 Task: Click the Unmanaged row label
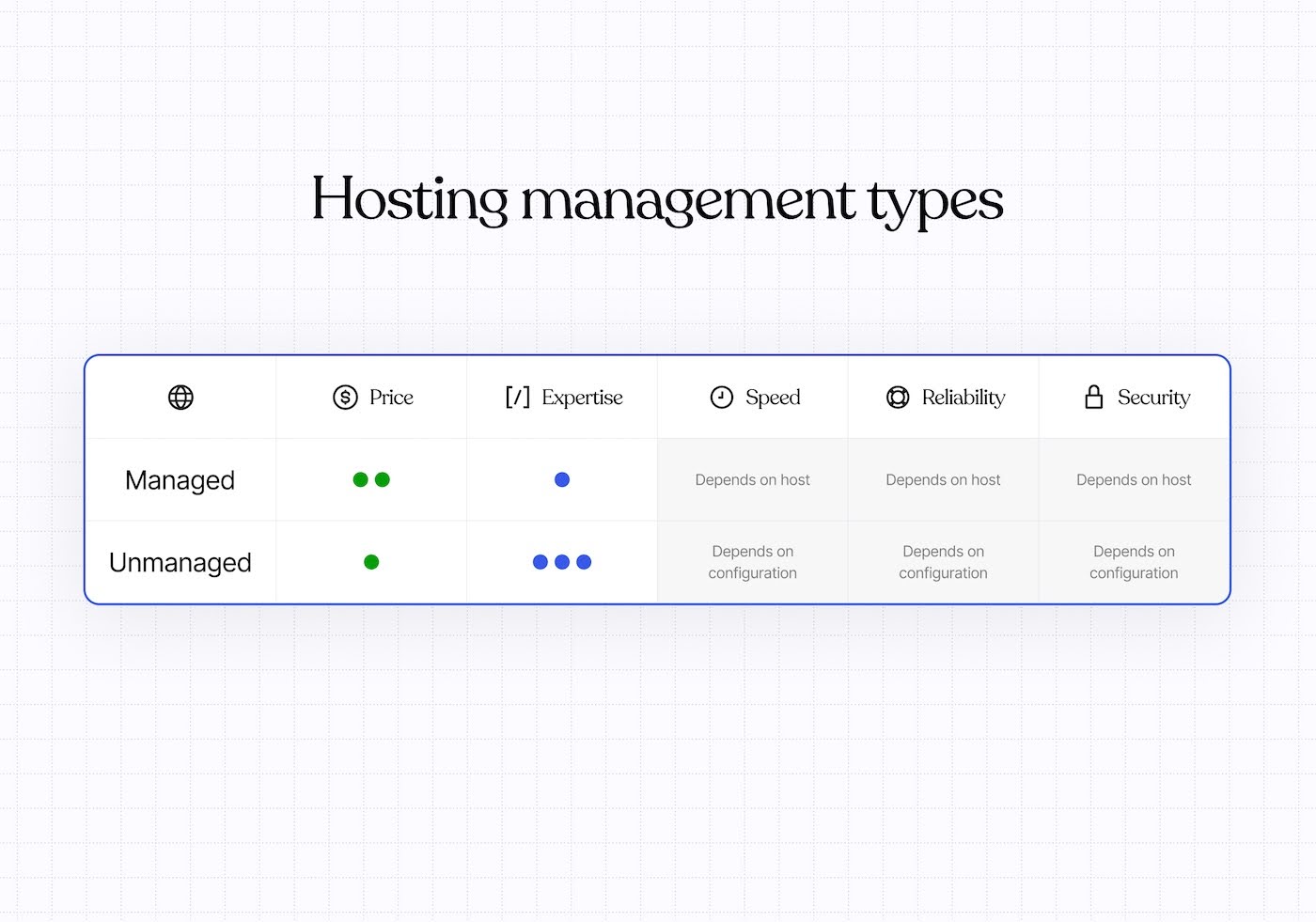180,562
